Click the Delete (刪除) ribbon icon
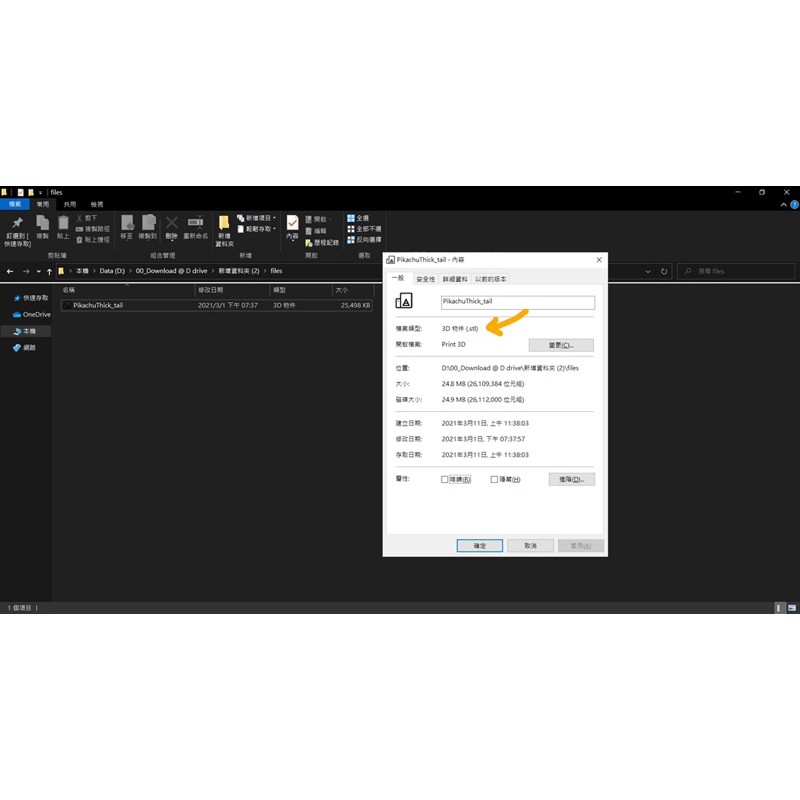 pos(171,223)
